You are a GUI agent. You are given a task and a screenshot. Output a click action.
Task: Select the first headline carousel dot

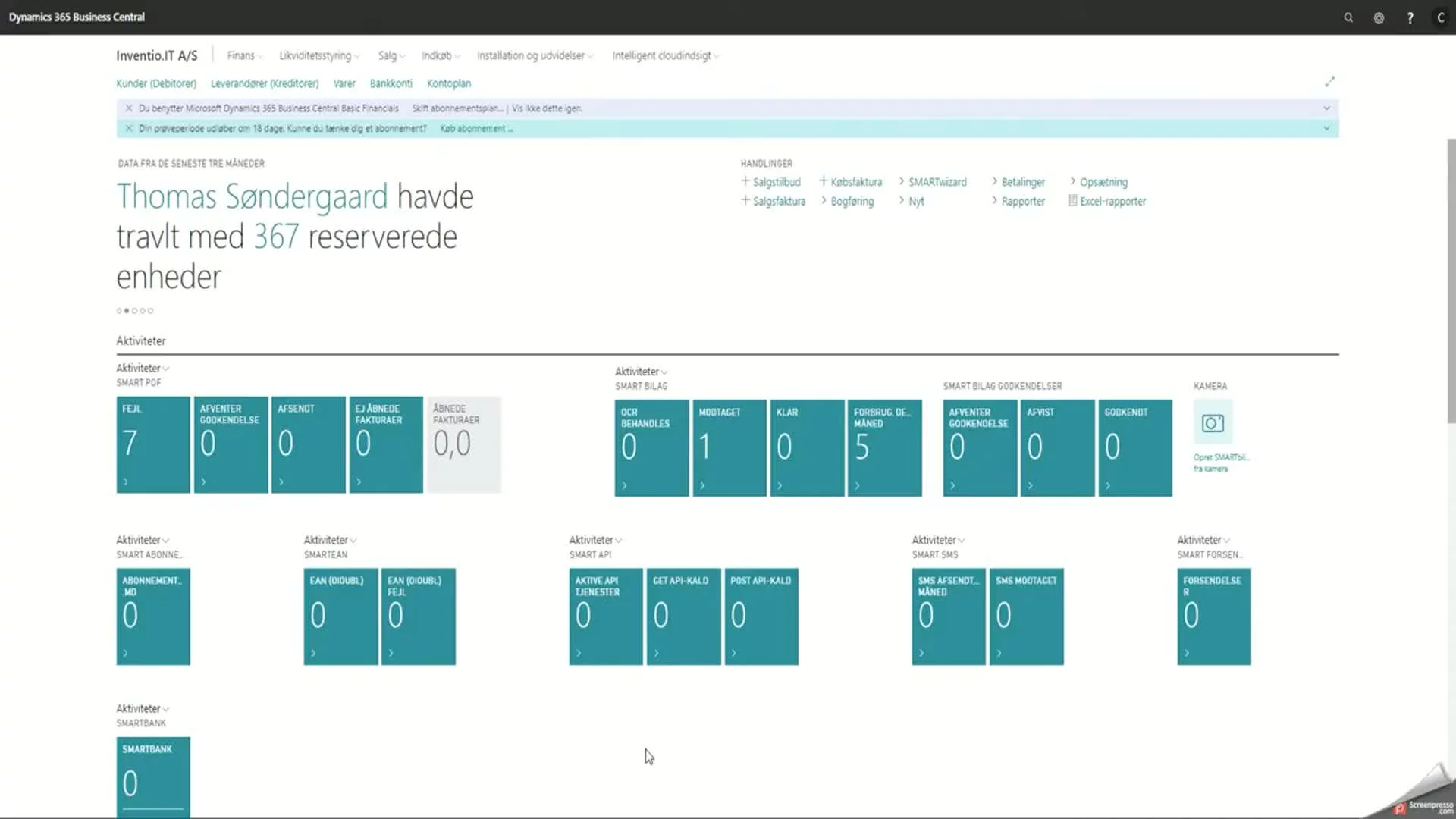click(119, 310)
